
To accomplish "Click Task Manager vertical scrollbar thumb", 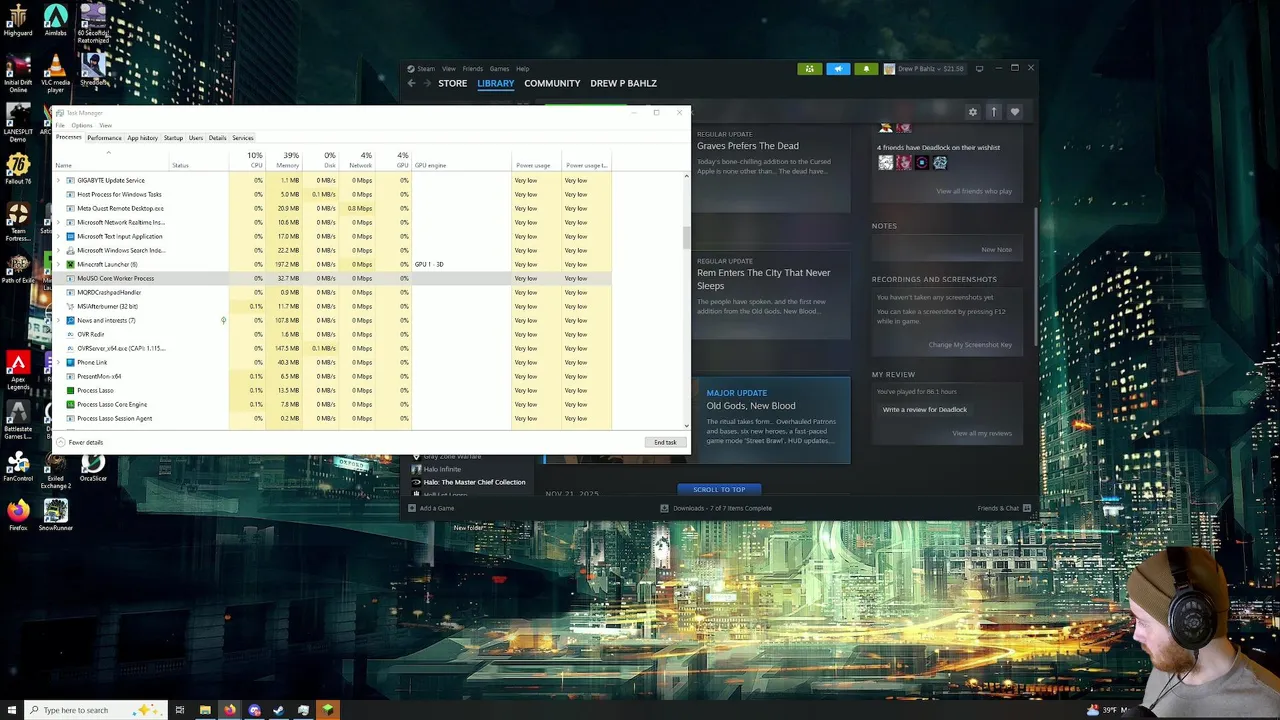I will pyautogui.click(x=686, y=237).
